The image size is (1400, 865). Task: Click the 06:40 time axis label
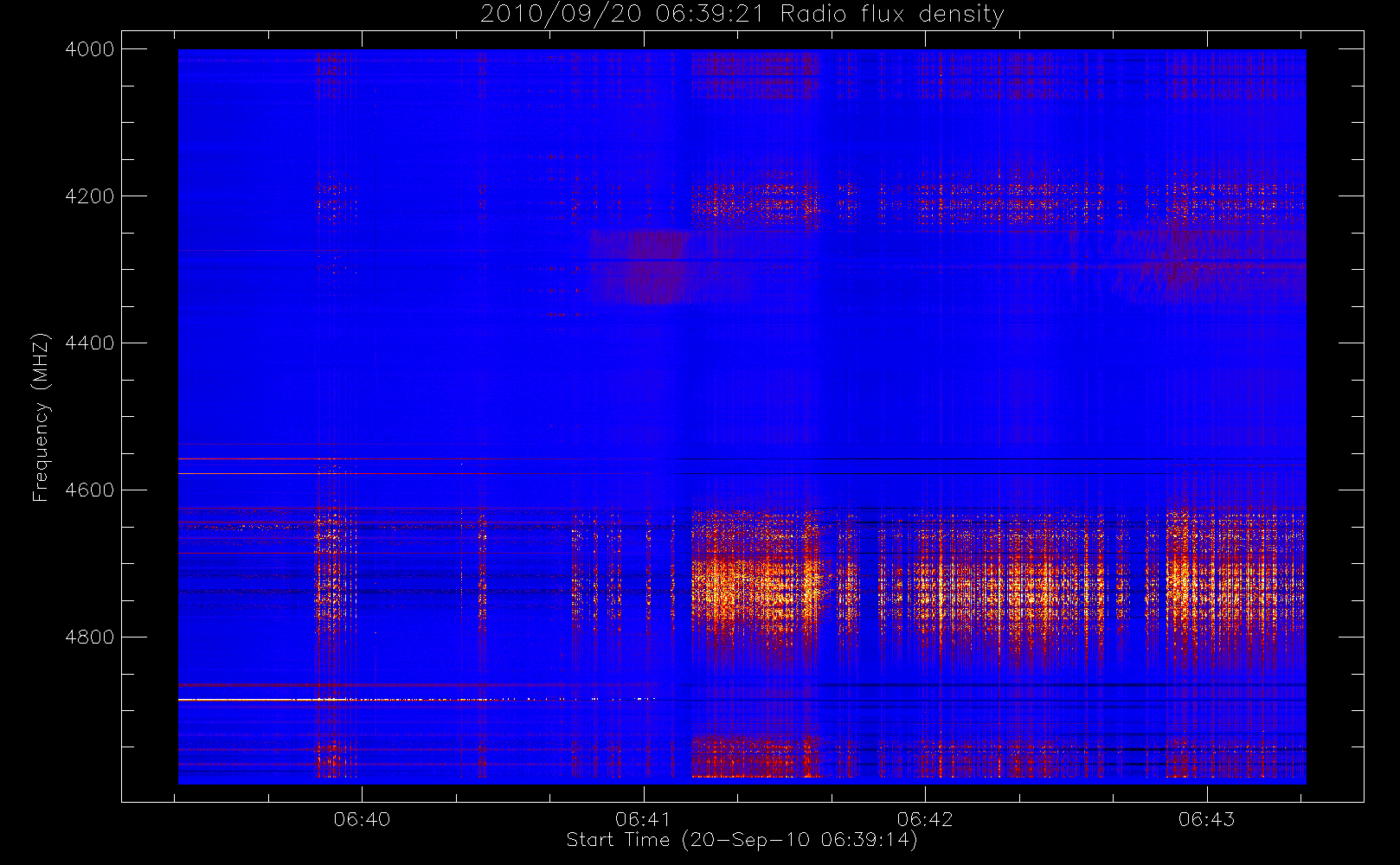[x=362, y=819]
